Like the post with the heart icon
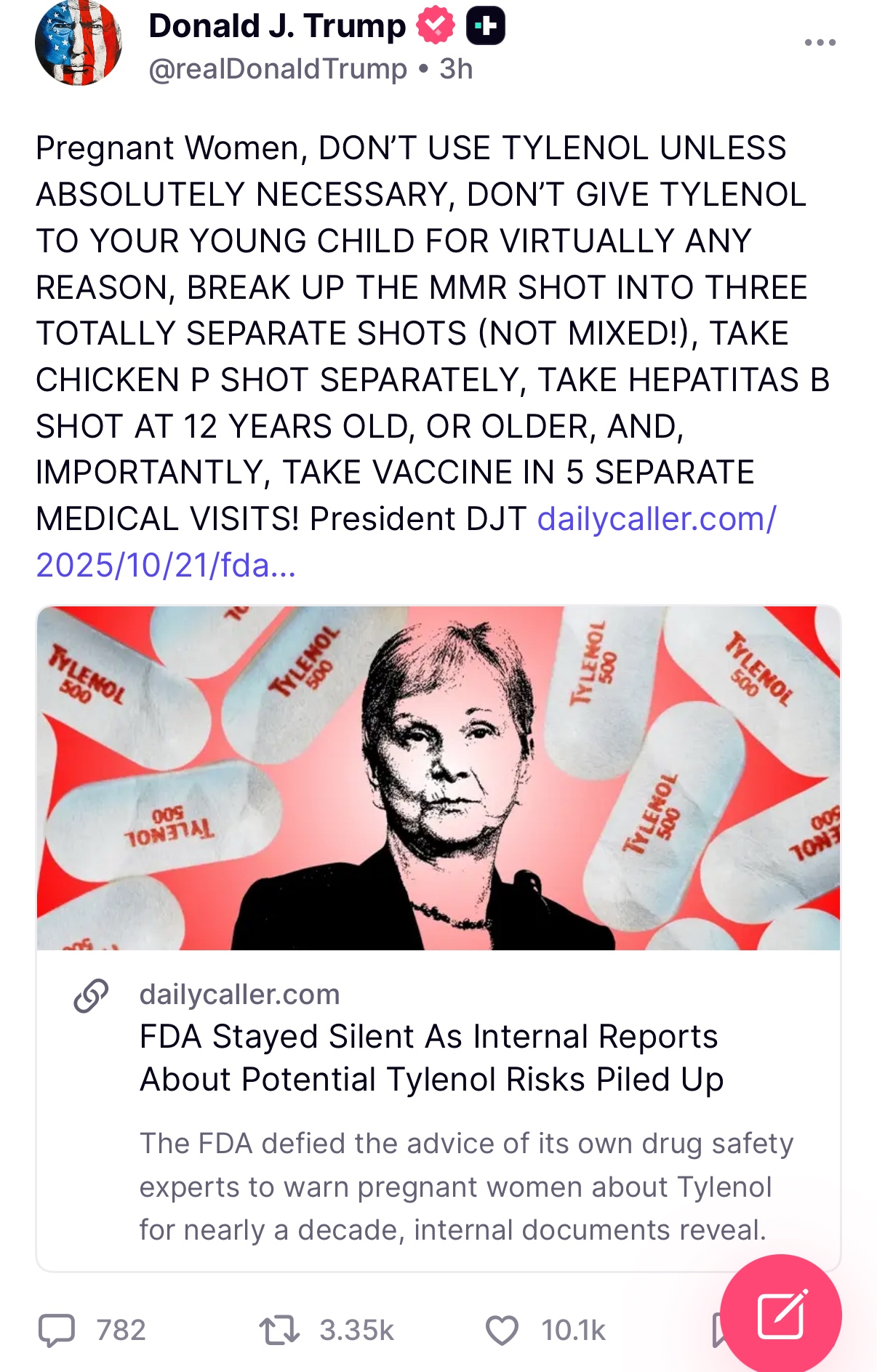The height and width of the screenshot is (1372, 877). [502, 1331]
